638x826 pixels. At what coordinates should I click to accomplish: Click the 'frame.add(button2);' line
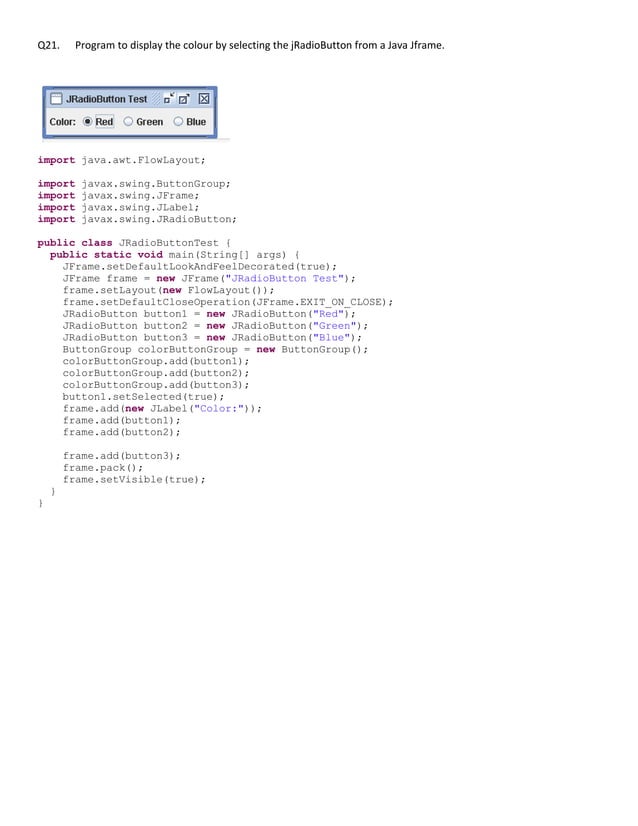click(x=121, y=432)
